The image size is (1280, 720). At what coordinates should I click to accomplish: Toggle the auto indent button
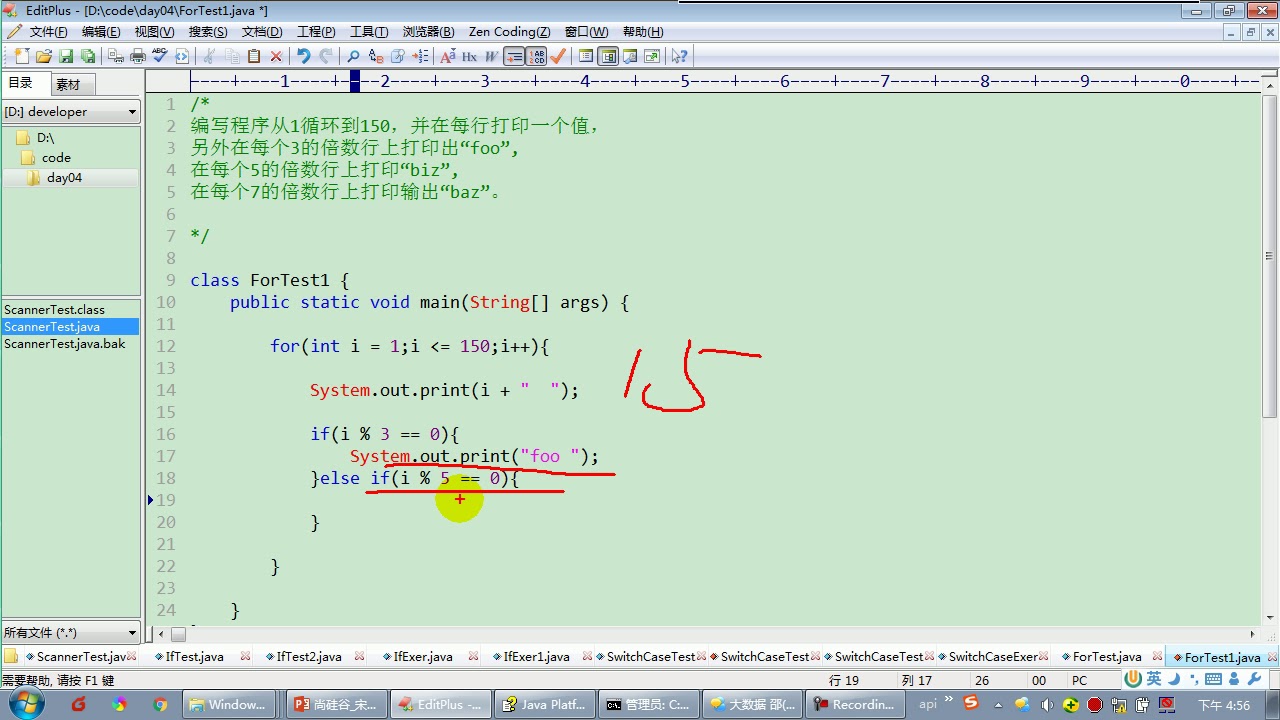(x=514, y=56)
